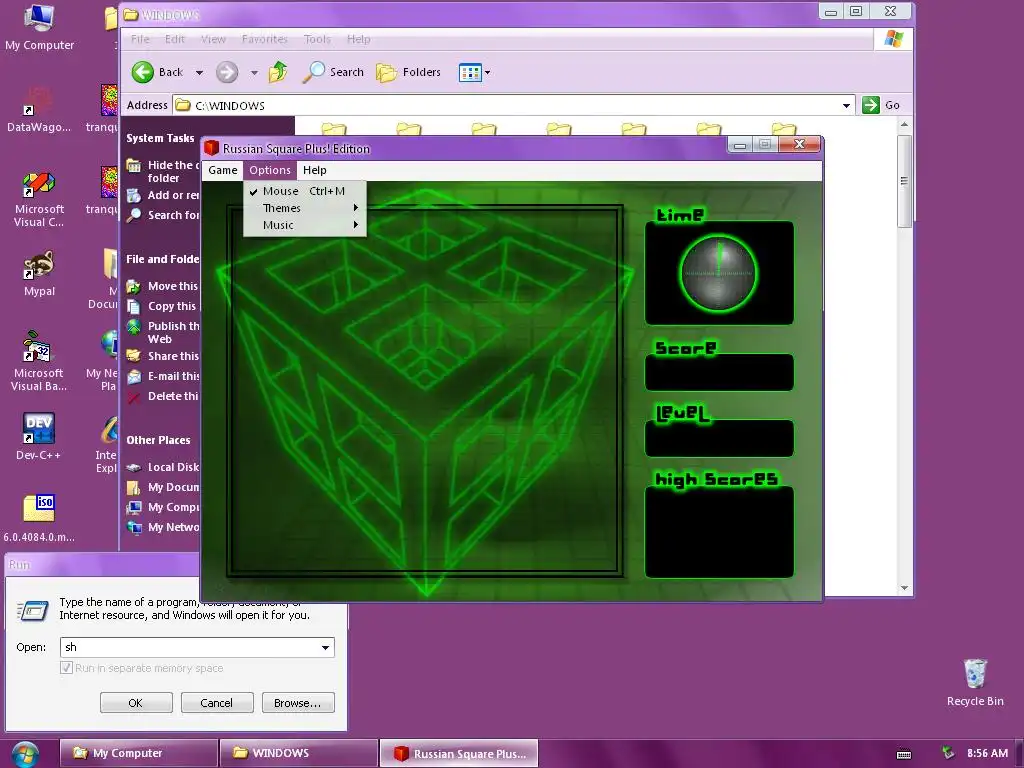
Task: Expand the Address bar dropdown
Action: point(846,105)
